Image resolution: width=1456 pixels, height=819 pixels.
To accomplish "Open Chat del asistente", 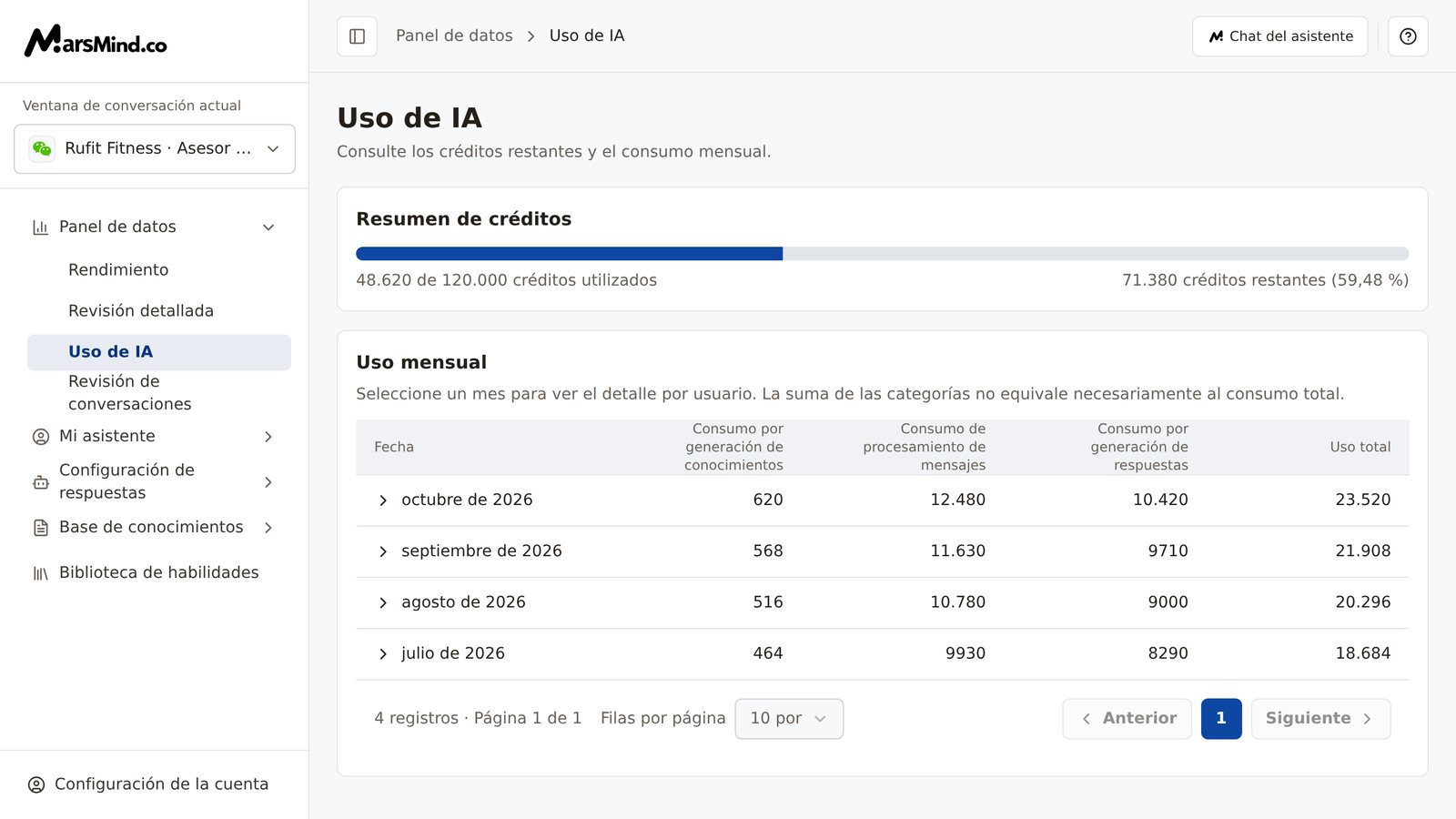I will (x=1280, y=36).
